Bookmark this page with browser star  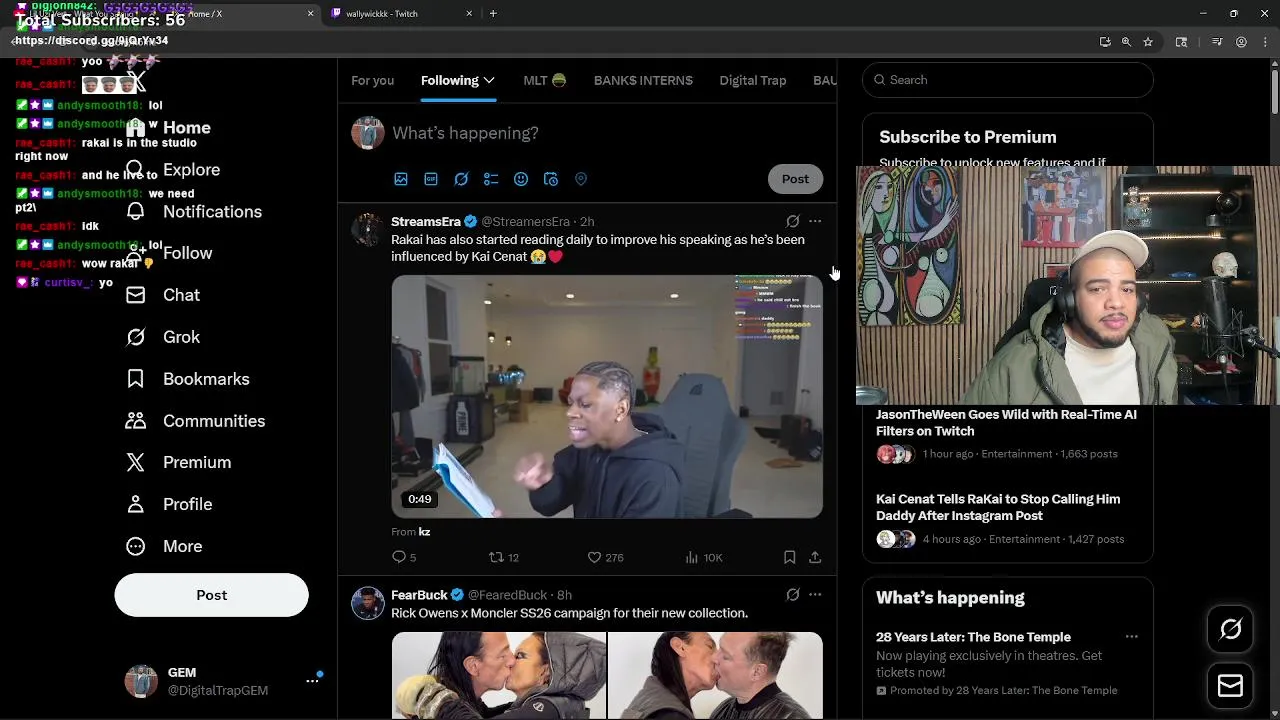(x=1148, y=42)
